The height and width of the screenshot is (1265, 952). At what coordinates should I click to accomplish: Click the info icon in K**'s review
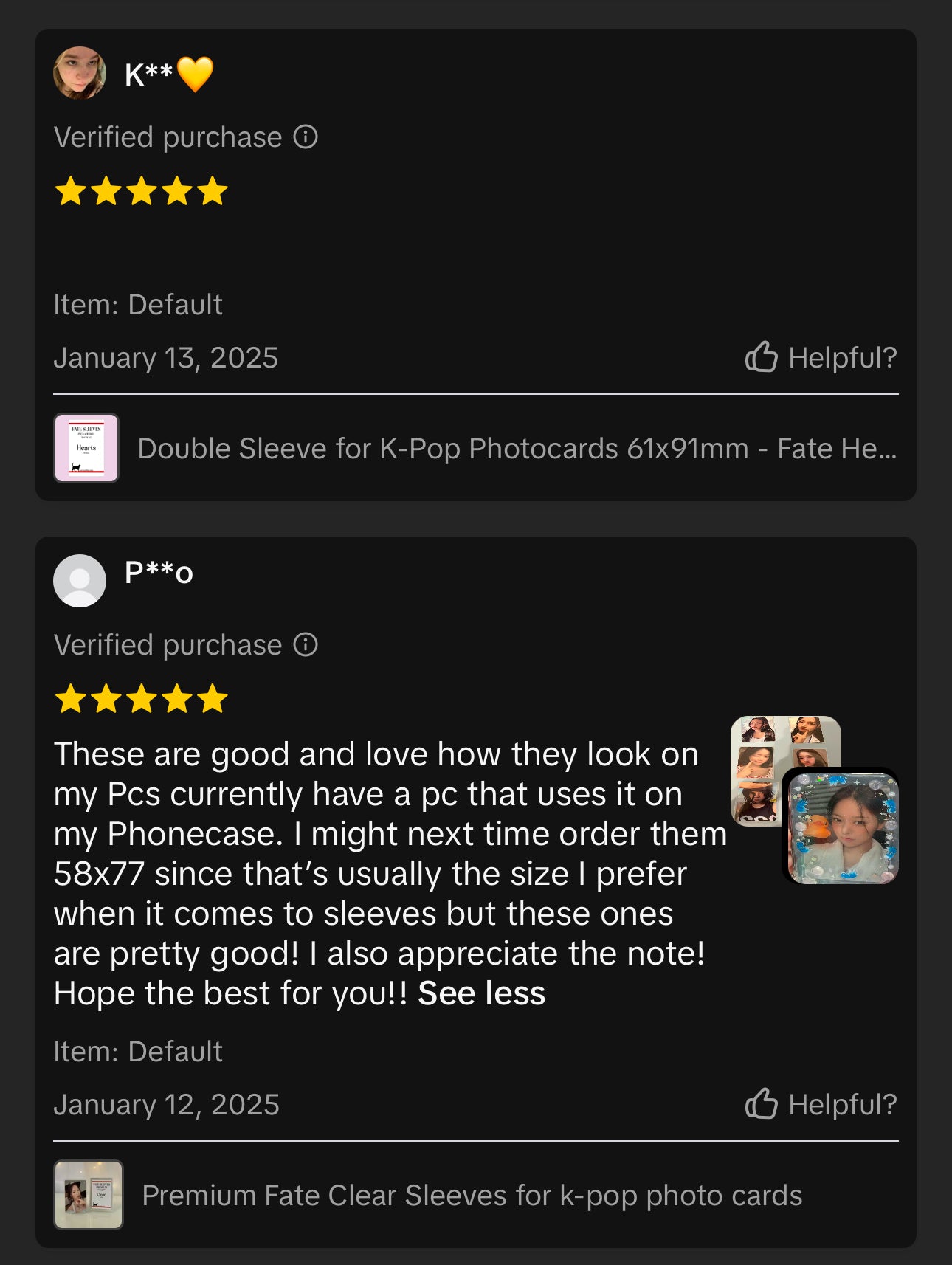click(x=306, y=137)
